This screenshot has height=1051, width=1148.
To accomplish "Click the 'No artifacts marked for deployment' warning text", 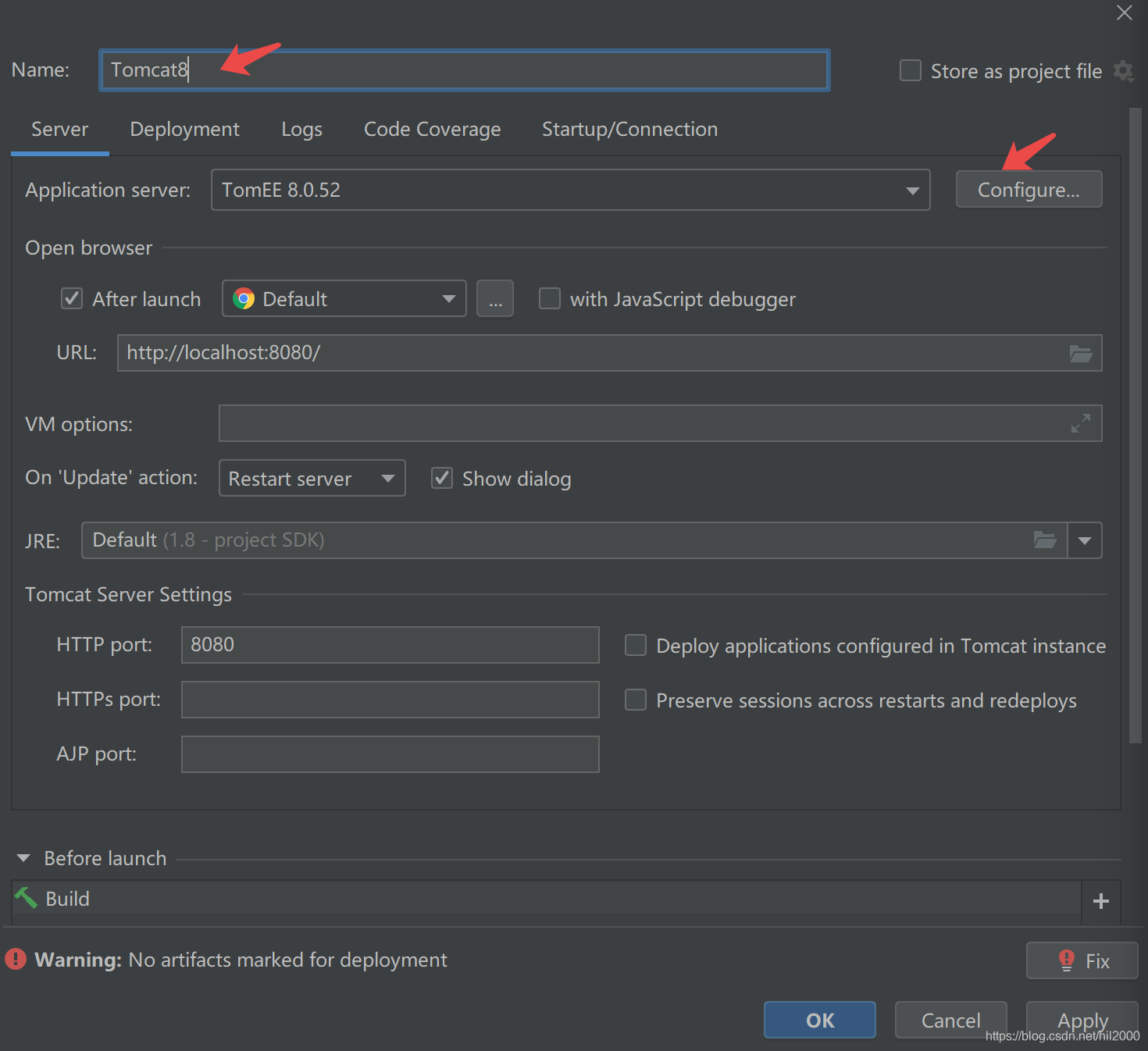I will [x=287, y=960].
